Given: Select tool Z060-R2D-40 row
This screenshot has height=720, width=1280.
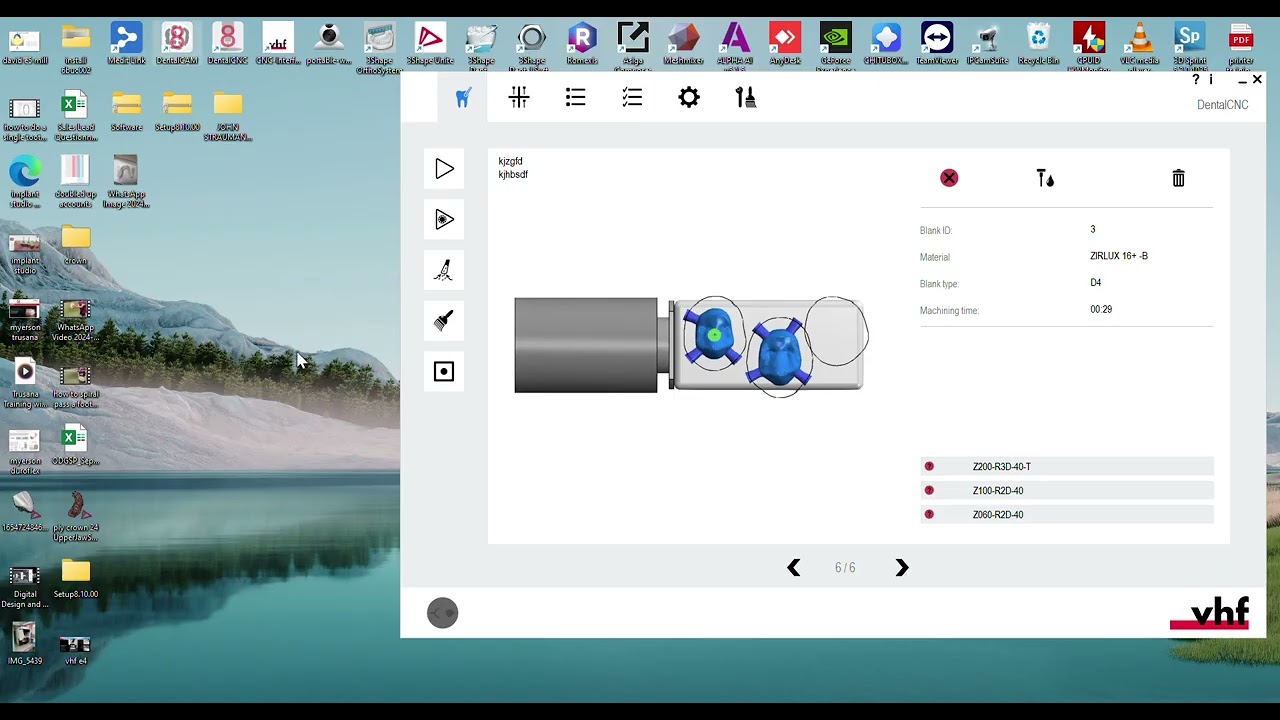Looking at the screenshot, I should click(1067, 515).
